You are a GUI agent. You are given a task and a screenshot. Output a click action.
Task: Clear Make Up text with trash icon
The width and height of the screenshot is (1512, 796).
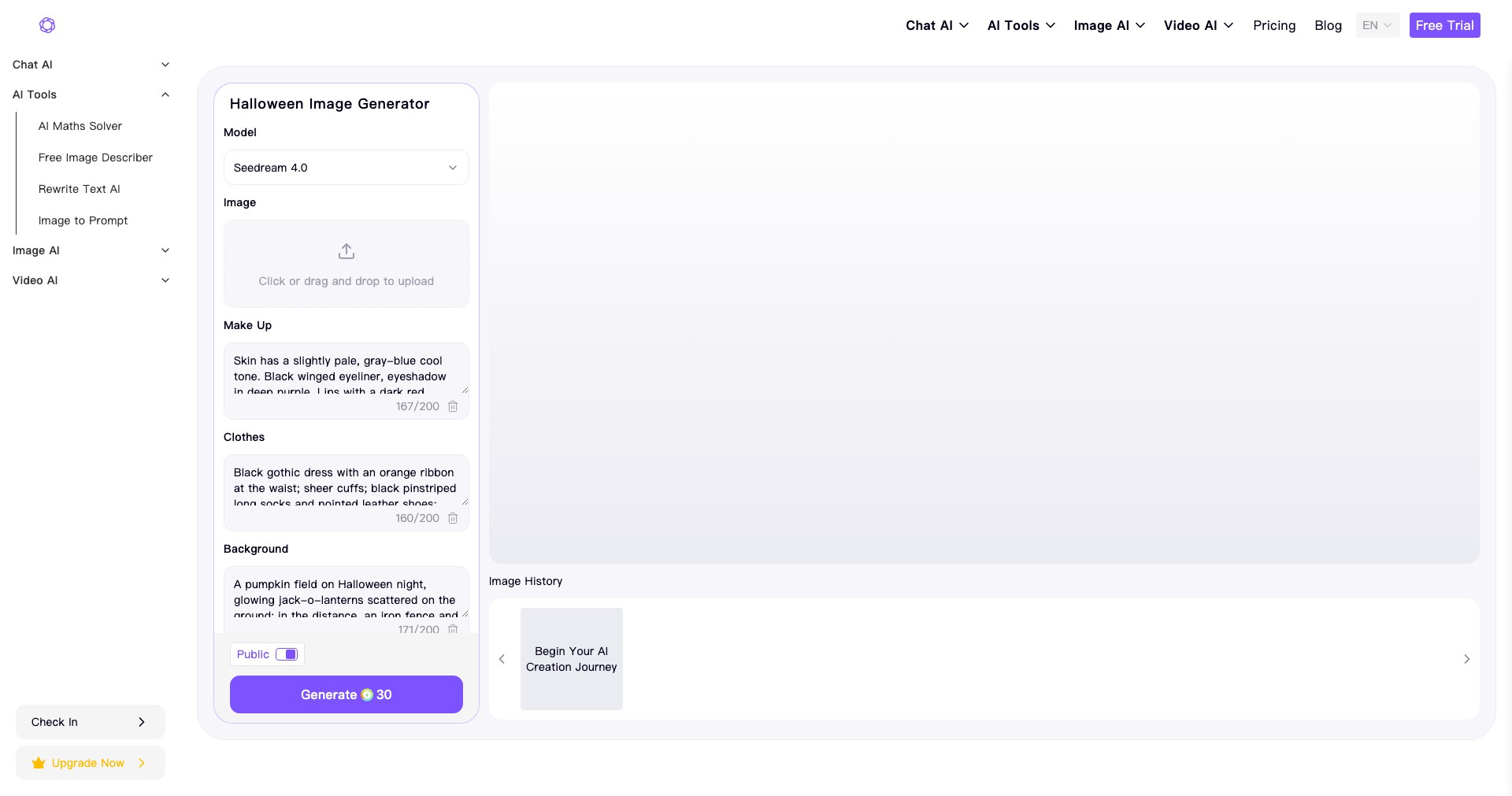453,406
